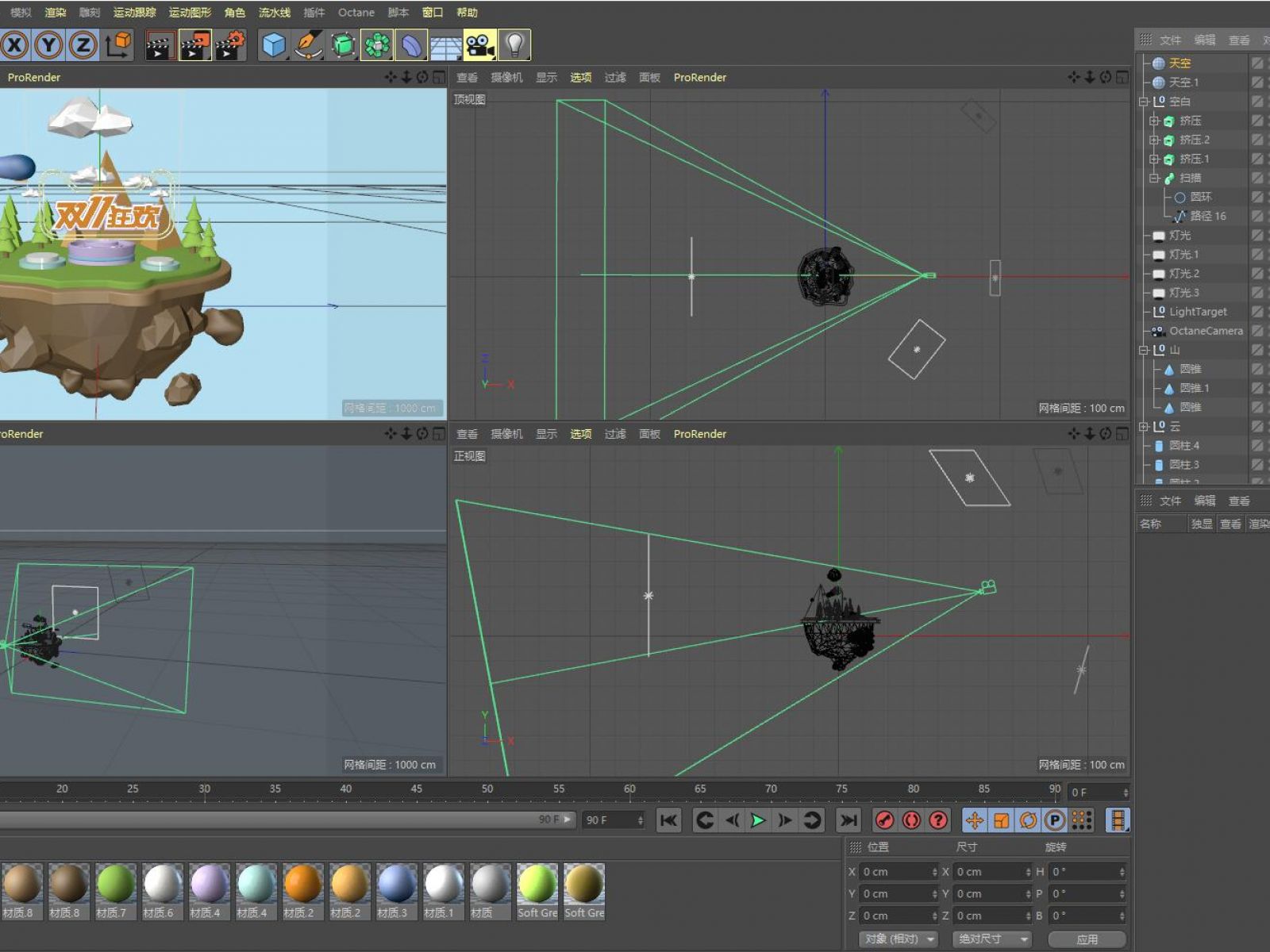Click the blue cube primitive icon

[x=274, y=45]
